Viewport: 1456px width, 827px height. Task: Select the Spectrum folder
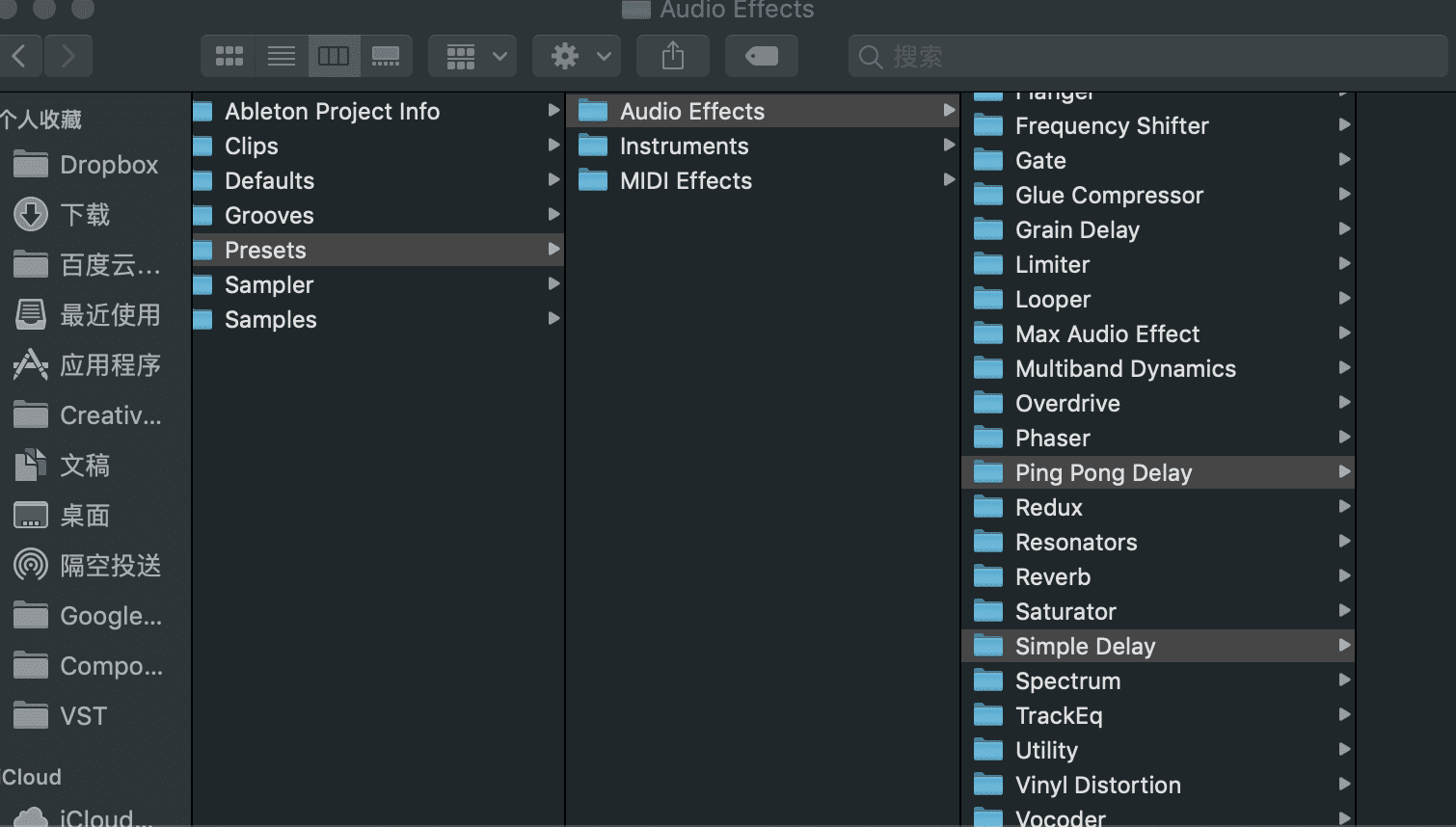coord(1159,680)
